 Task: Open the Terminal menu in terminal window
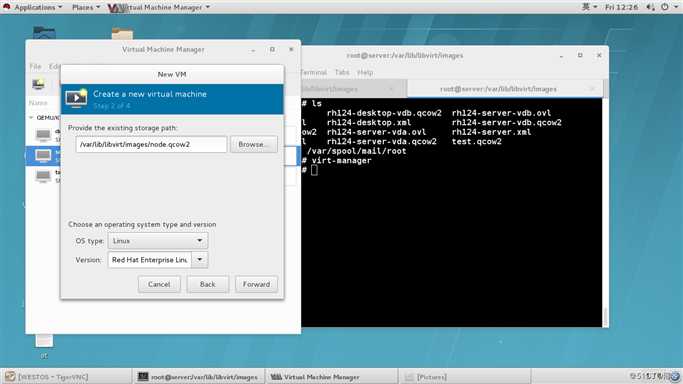tap(313, 72)
